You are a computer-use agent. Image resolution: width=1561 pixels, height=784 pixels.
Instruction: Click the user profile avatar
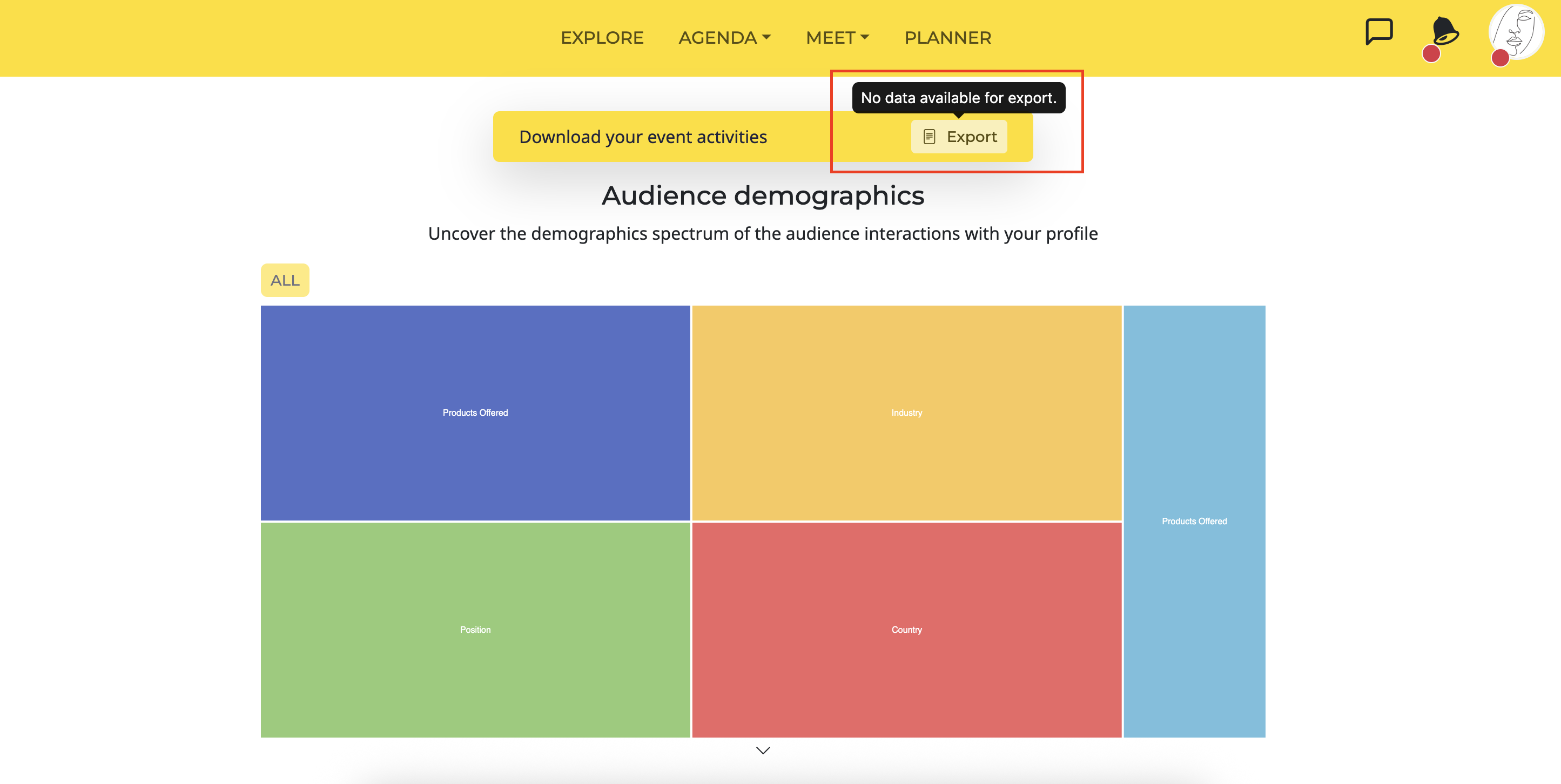1516,31
